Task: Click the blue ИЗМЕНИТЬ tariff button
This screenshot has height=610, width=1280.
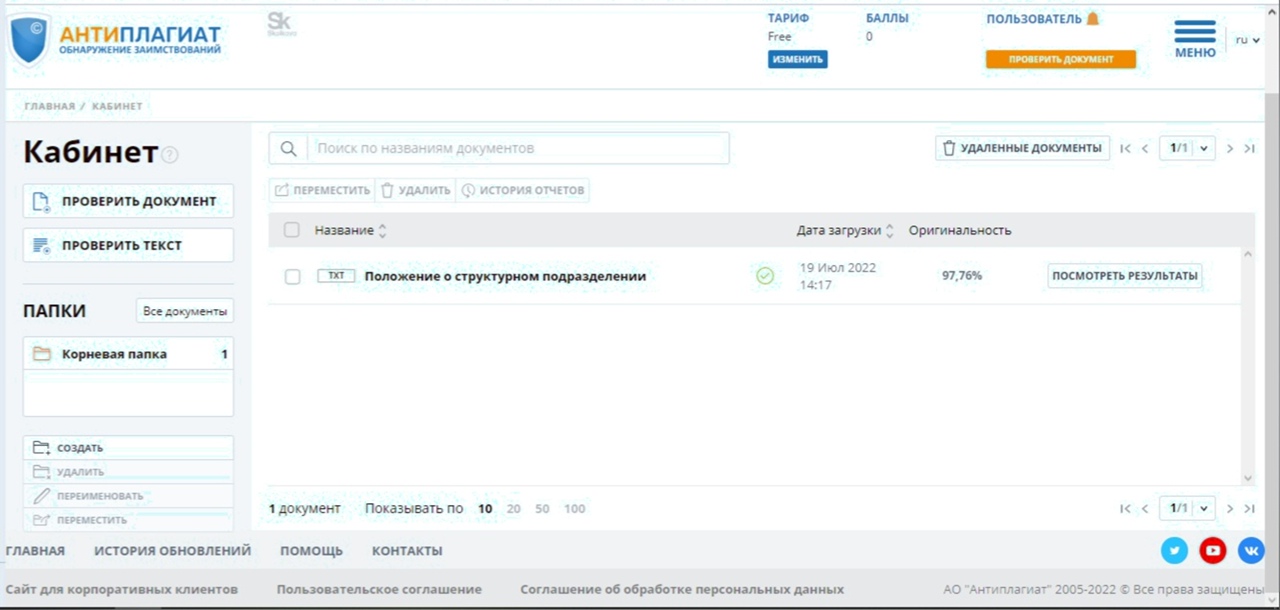Action: tap(798, 59)
